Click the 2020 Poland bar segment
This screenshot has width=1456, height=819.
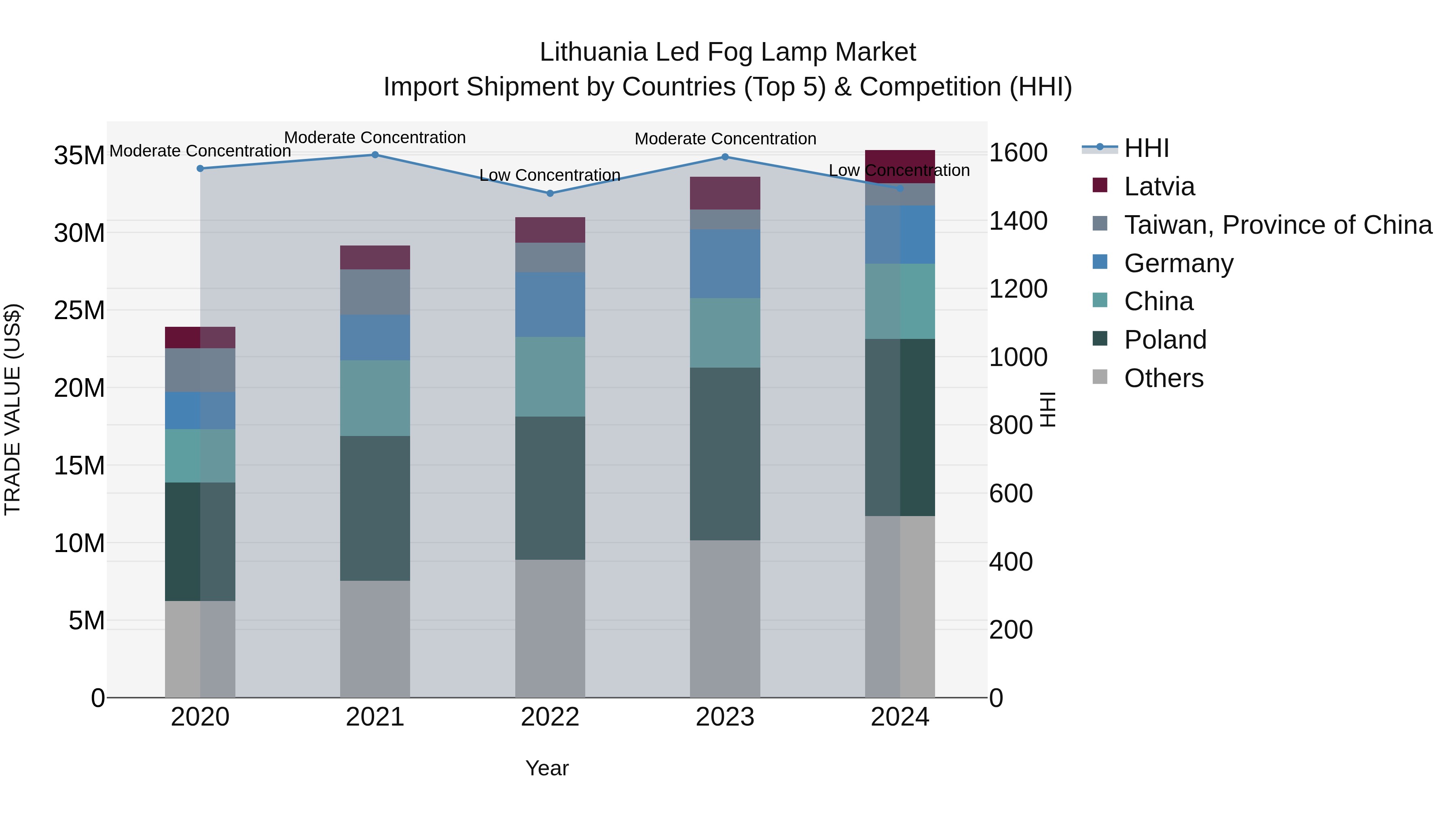tap(200, 542)
